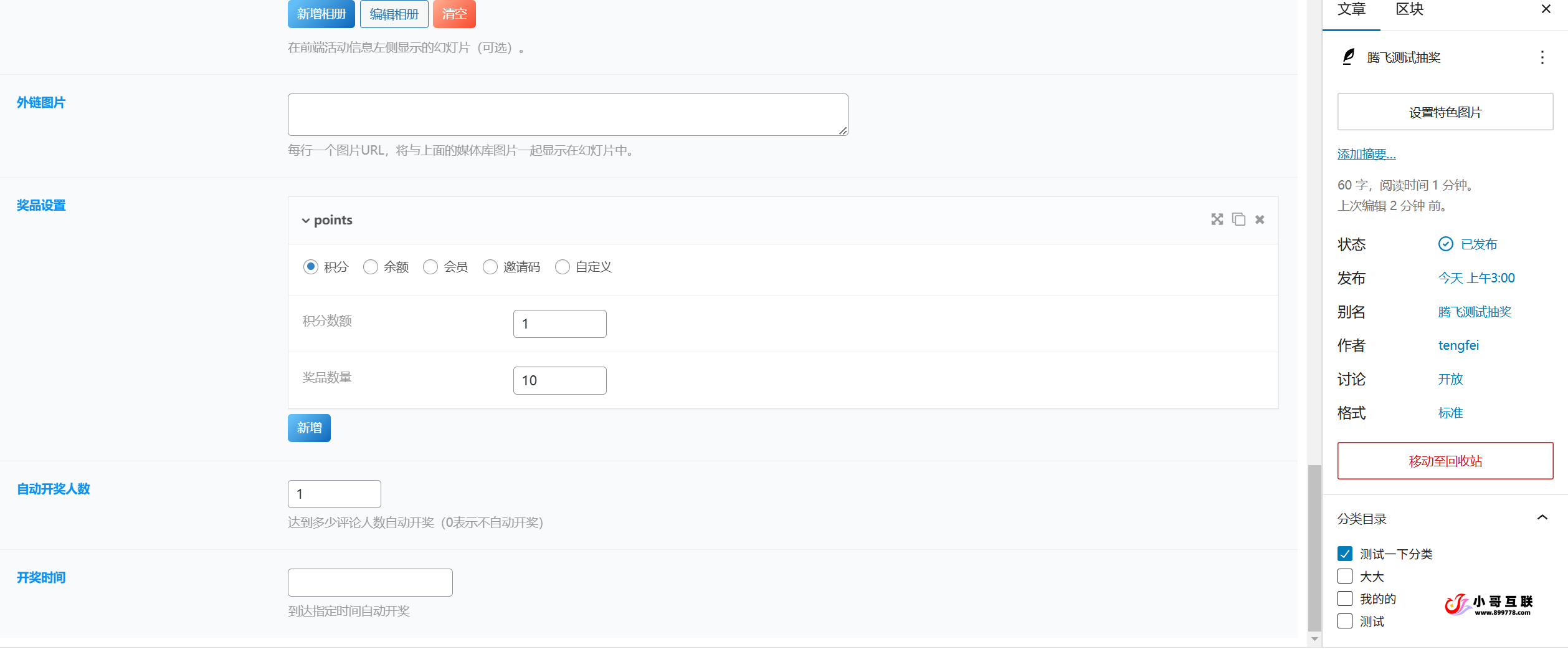The width and height of the screenshot is (1568, 649).
Task: Close the settings sidebar with X icon
Action: 1546,9
